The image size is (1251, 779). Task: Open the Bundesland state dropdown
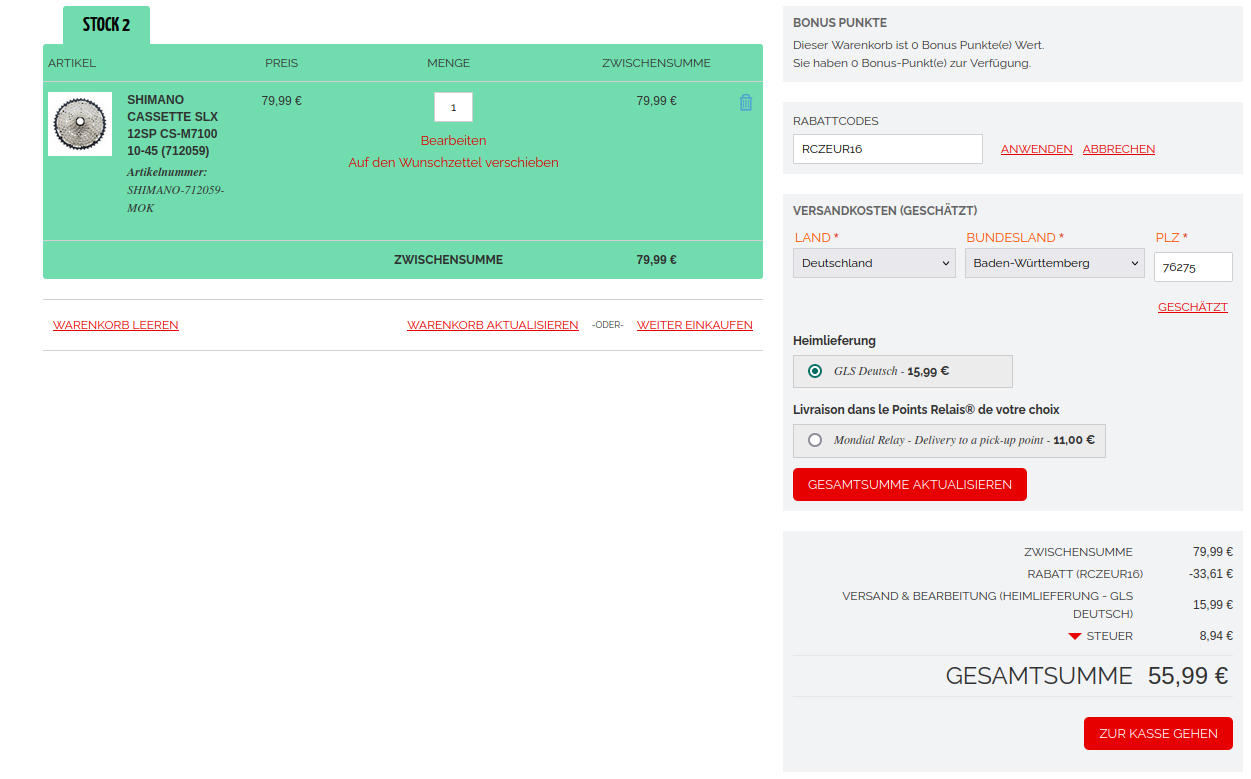pos(1054,263)
